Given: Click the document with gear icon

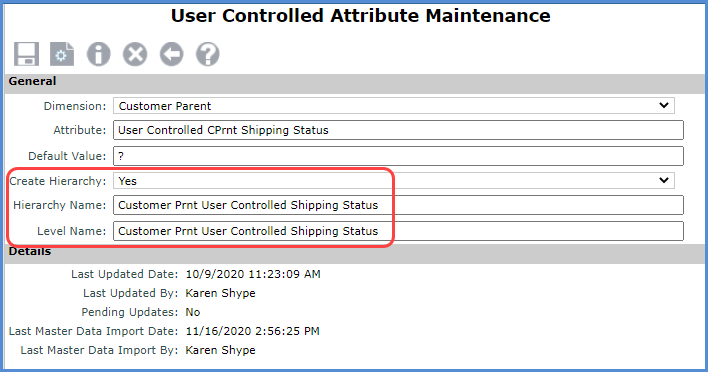Looking at the screenshot, I should (x=62, y=54).
